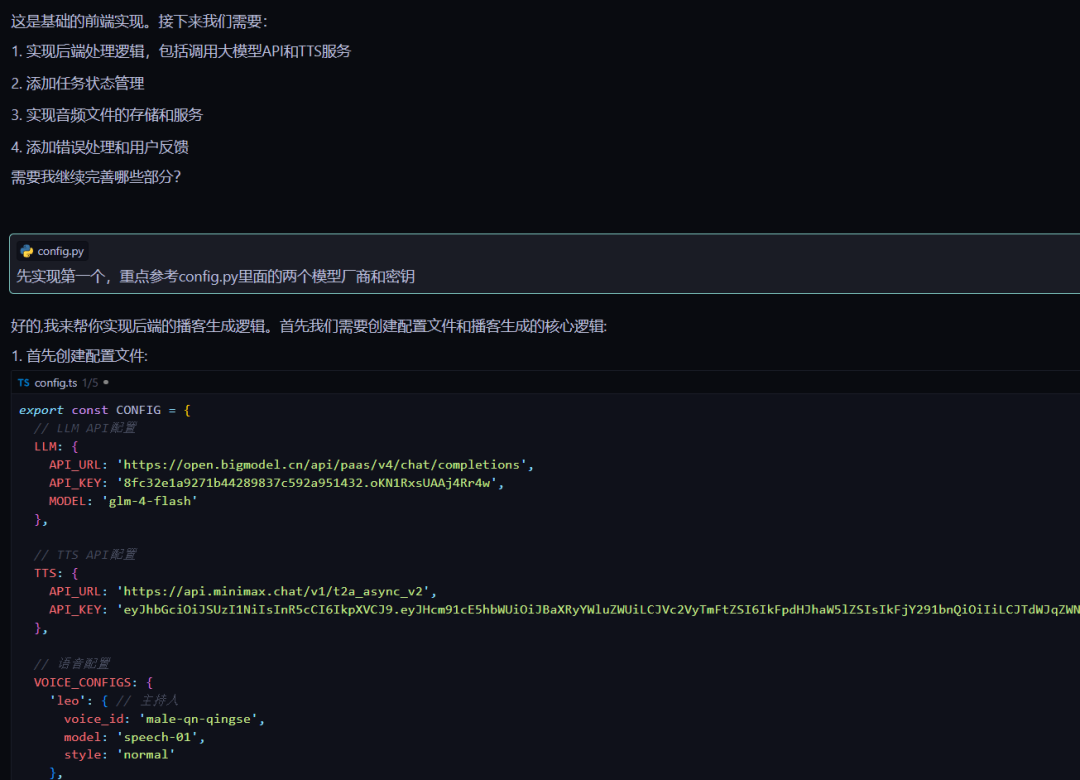This screenshot has width=1080, height=780.
Task: Click the 'male-qn-qingse' voice_id value
Action: coord(201,719)
